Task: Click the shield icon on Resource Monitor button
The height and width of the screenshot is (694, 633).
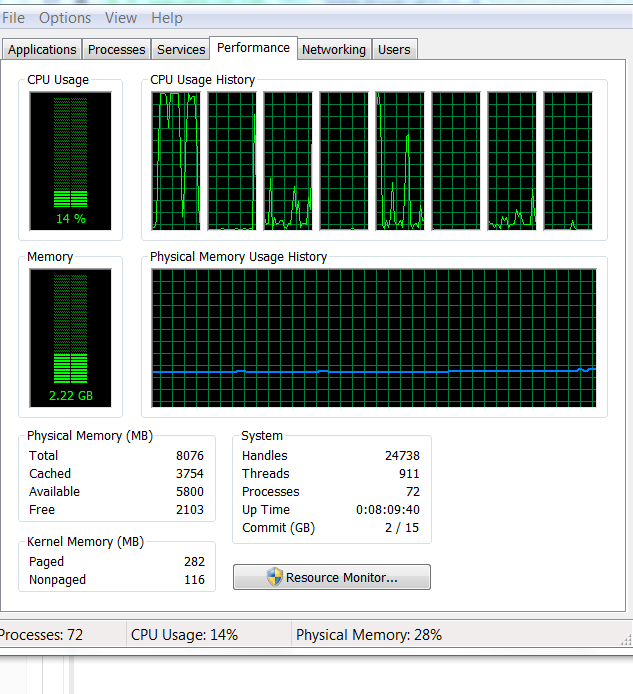Action: 274,577
